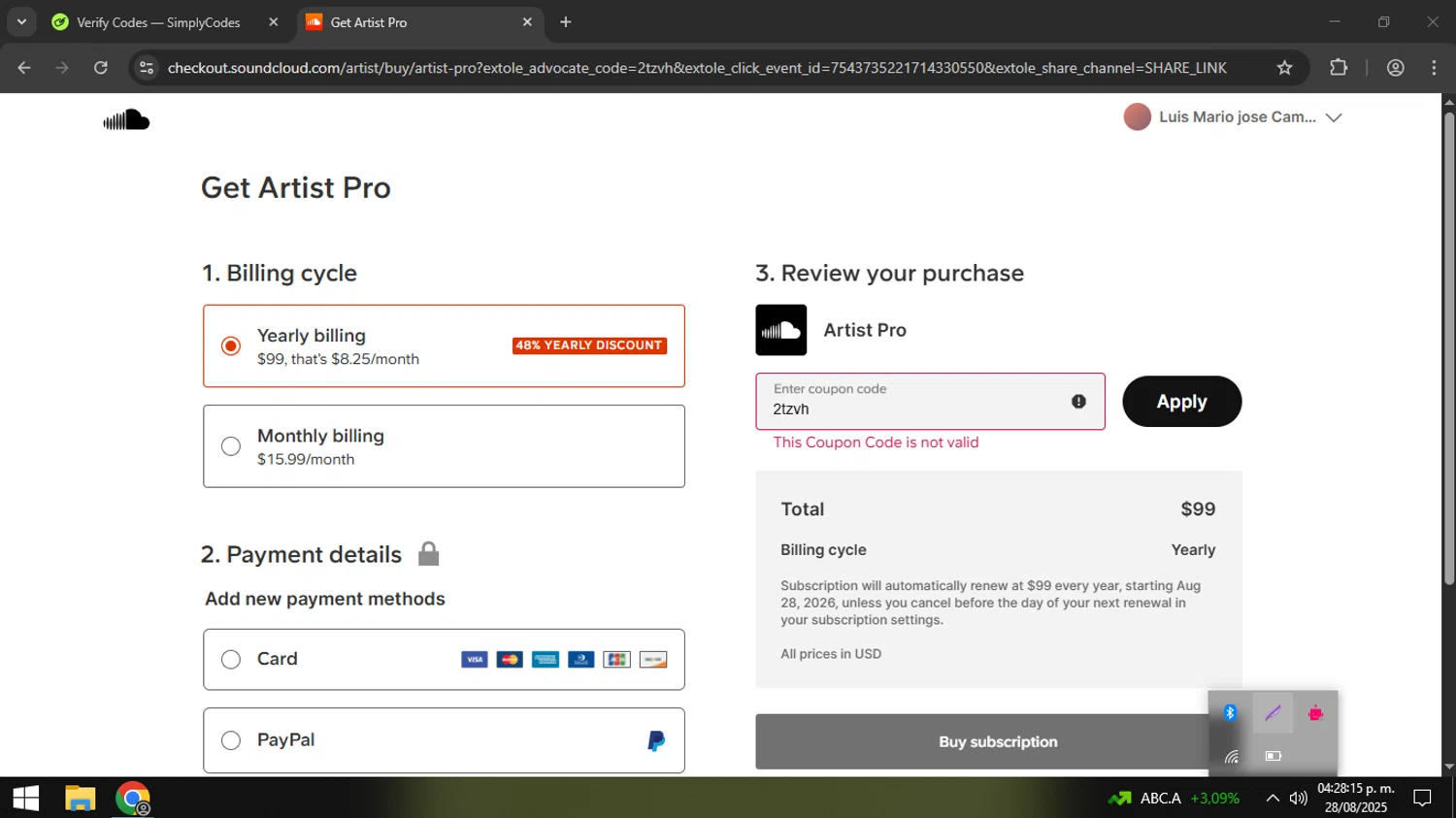Viewport: 1456px width, 818px height.
Task: Click the $99 total amount
Action: point(1198,509)
